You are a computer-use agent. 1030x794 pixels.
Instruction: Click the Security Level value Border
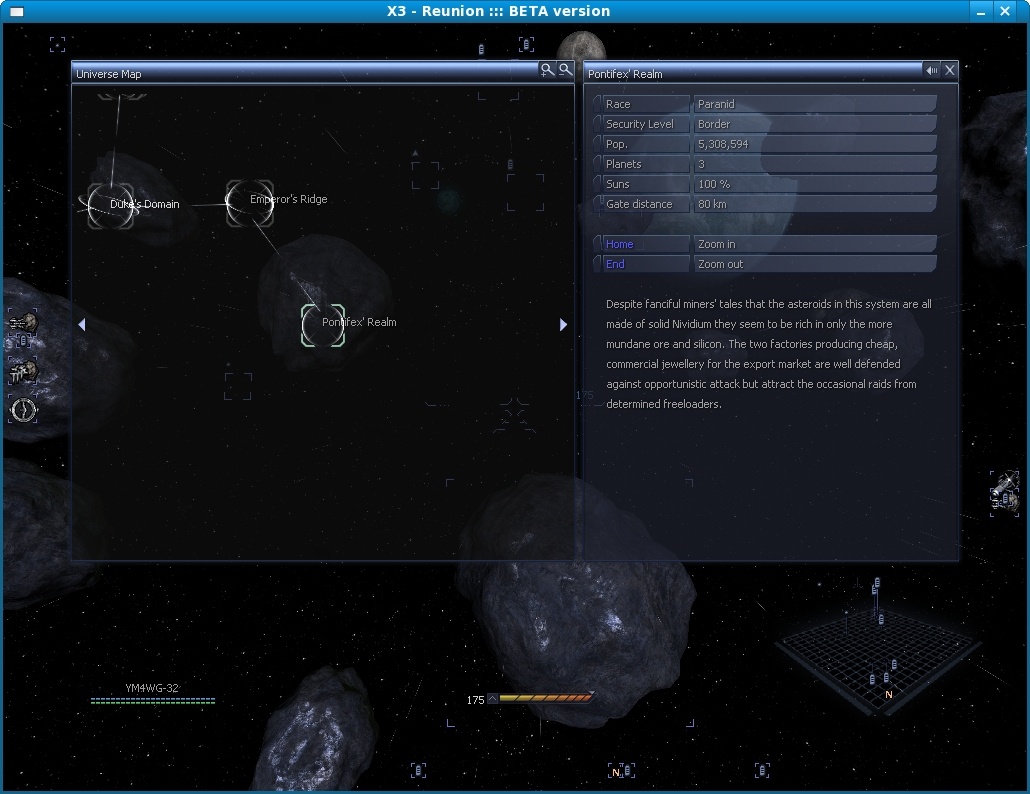click(815, 124)
